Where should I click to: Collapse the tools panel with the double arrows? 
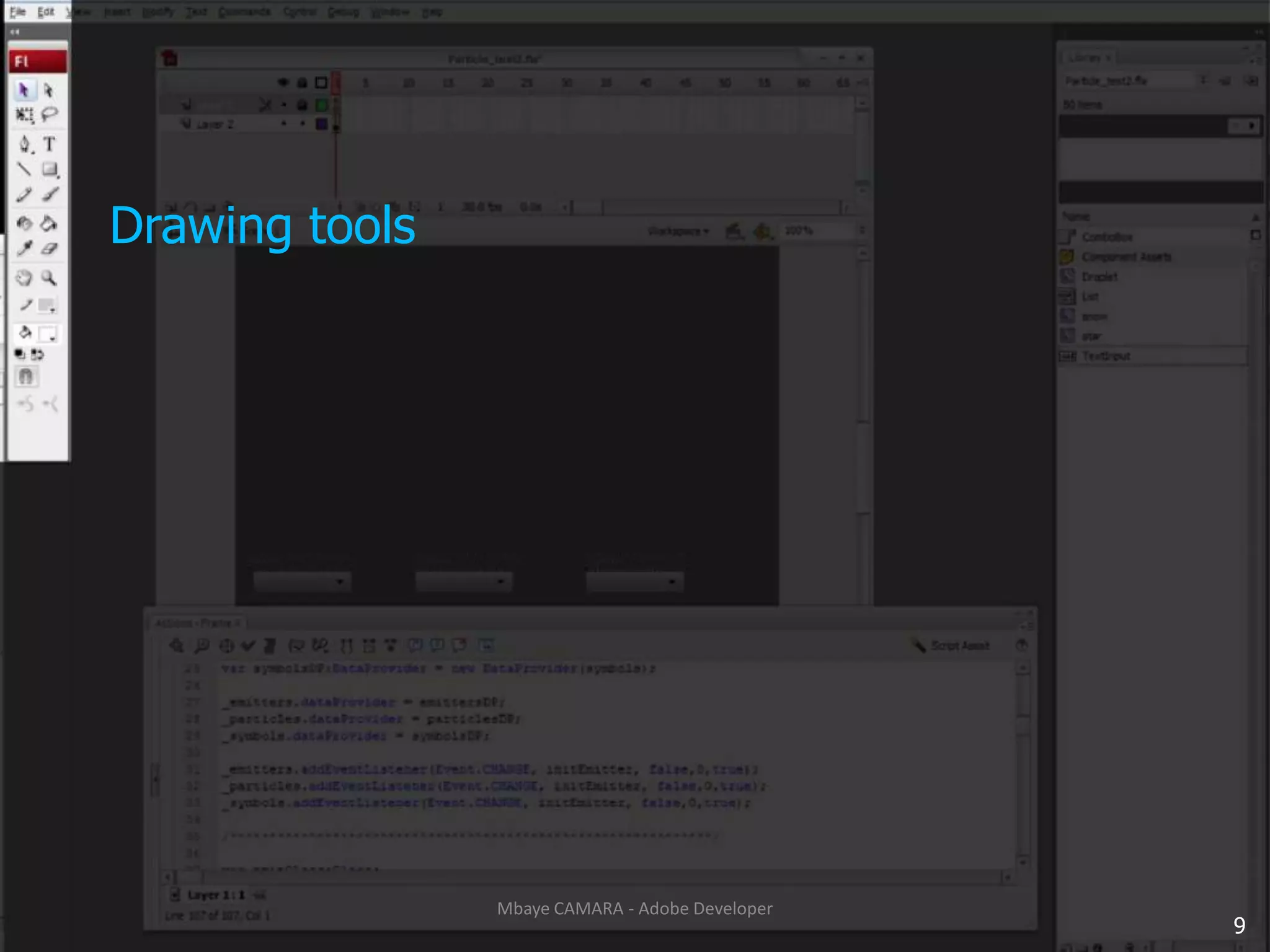(15, 32)
